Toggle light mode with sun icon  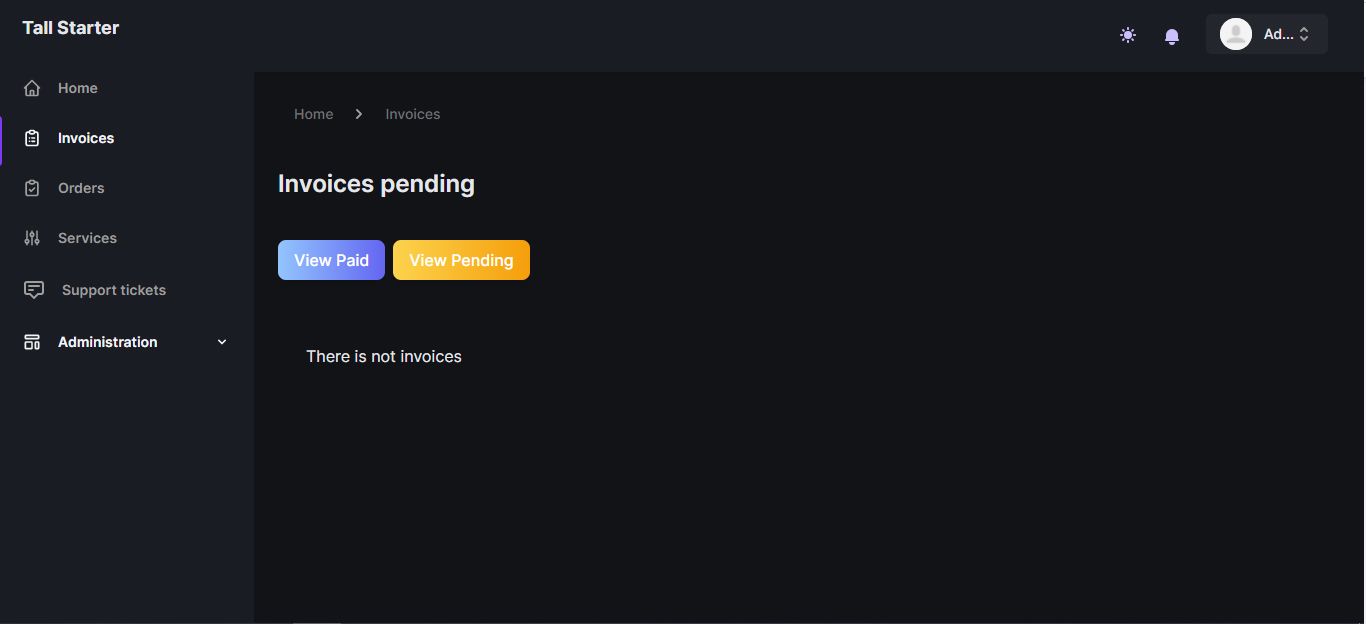coord(1128,35)
